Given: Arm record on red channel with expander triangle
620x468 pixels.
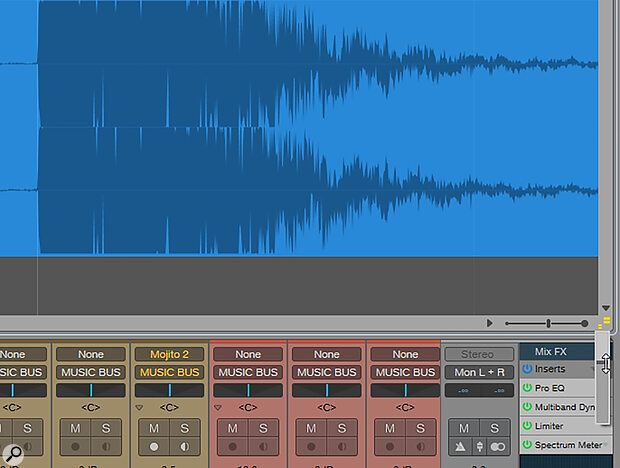Looking at the screenshot, I should [232, 447].
